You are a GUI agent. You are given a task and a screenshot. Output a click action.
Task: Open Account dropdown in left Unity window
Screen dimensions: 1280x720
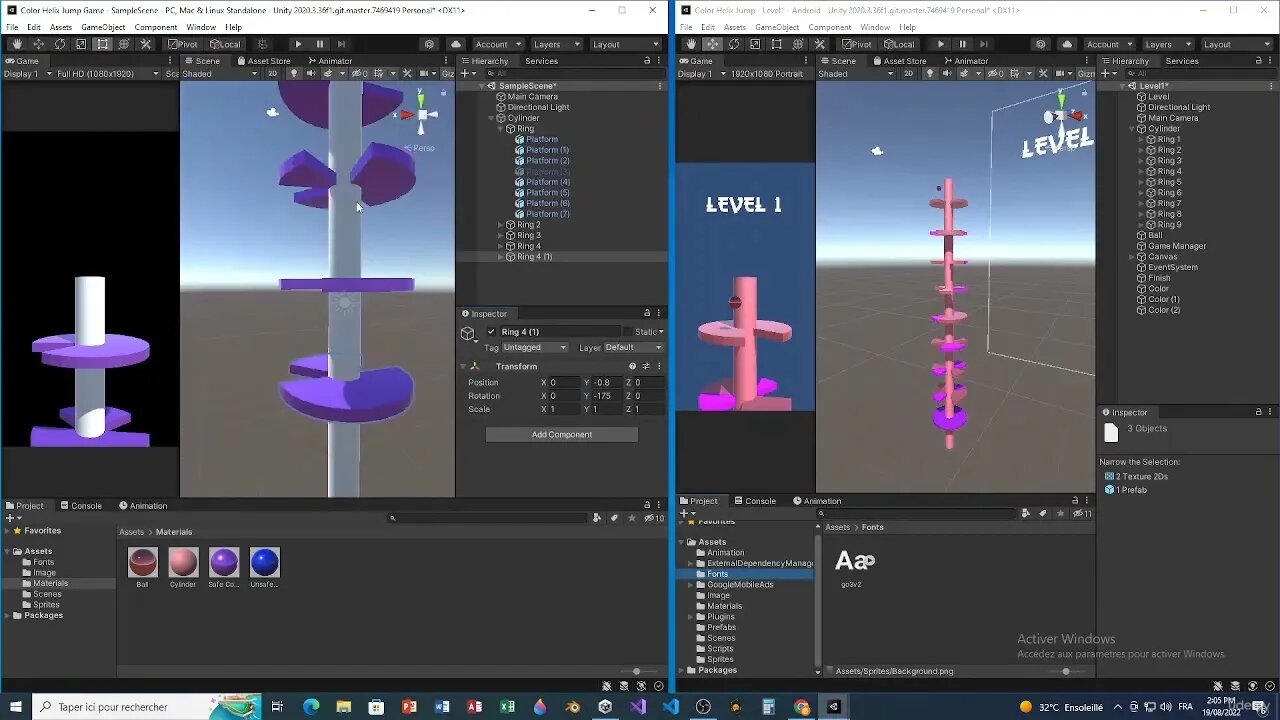click(497, 44)
